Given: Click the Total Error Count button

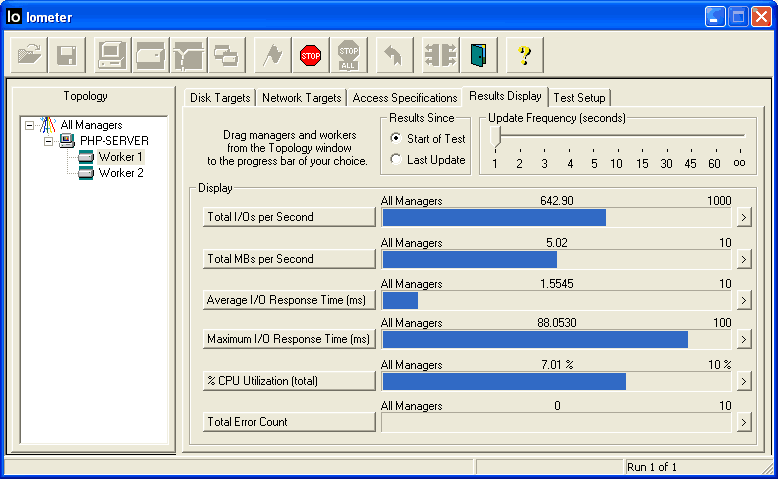Looking at the screenshot, I should coord(289,422).
